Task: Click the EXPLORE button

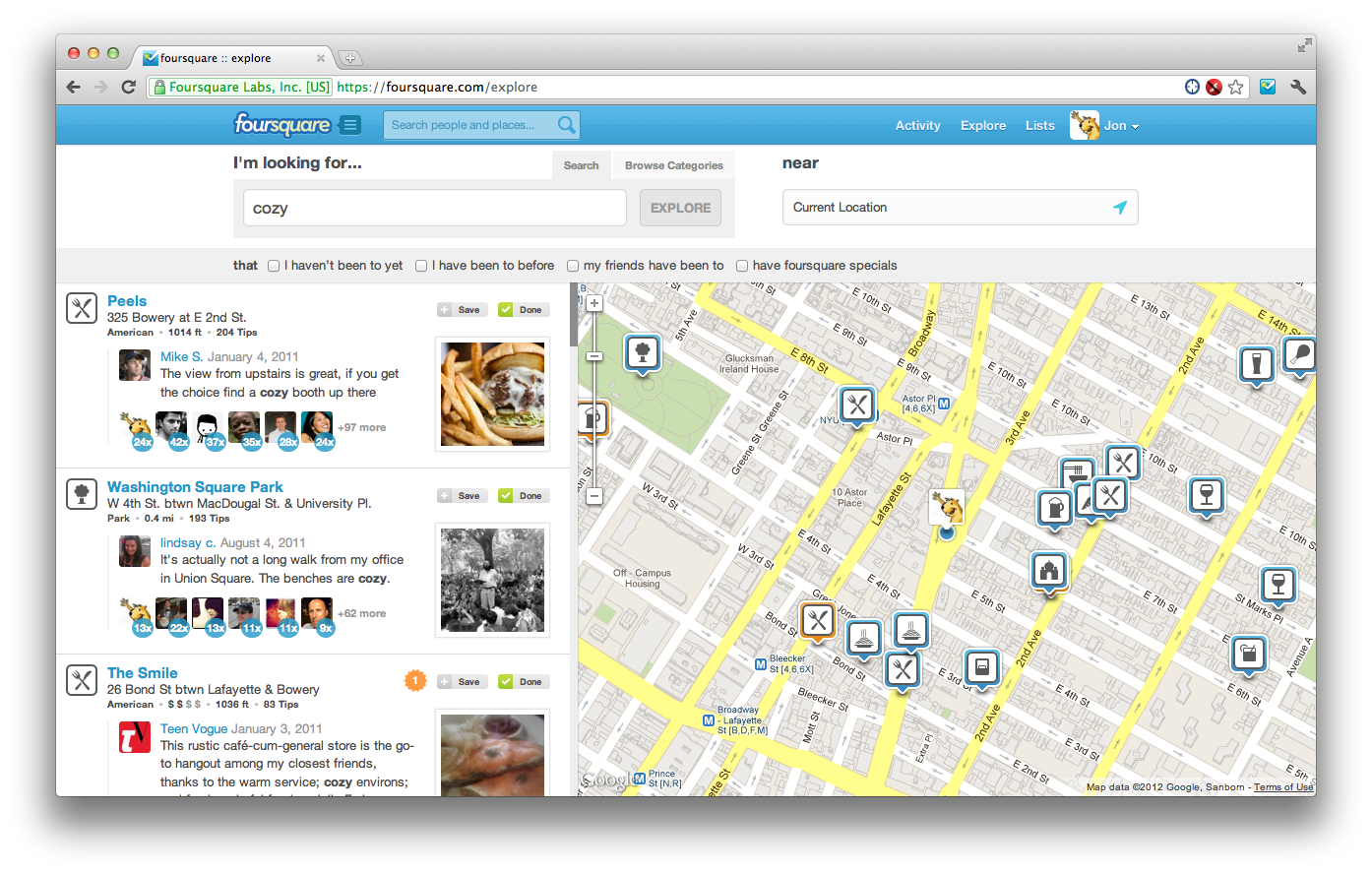Action: coord(681,208)
